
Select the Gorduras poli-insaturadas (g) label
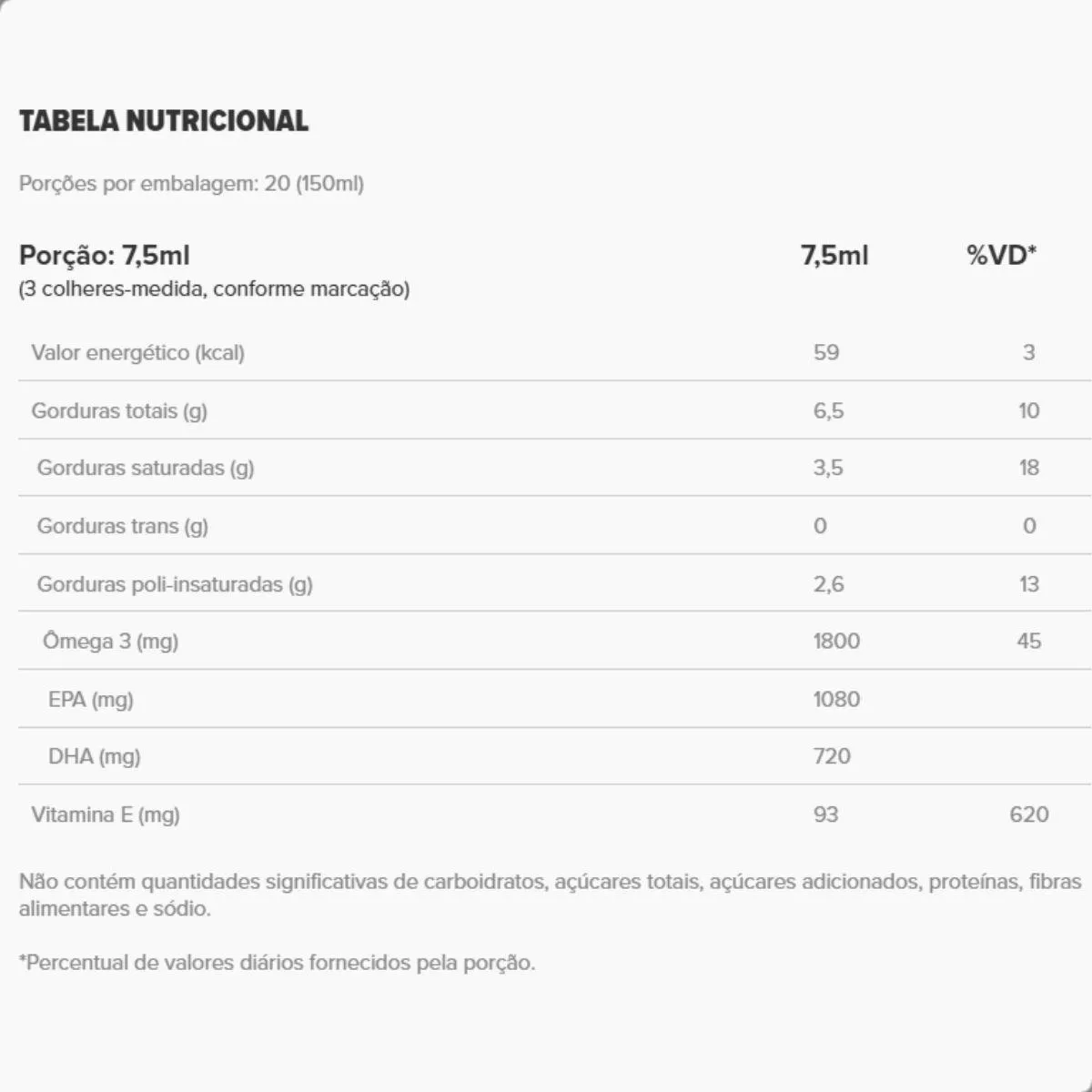175,584
